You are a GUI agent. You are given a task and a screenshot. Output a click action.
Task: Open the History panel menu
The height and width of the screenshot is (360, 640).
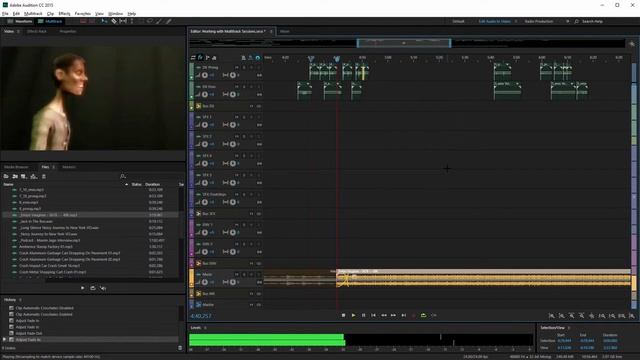click(20, 300)
